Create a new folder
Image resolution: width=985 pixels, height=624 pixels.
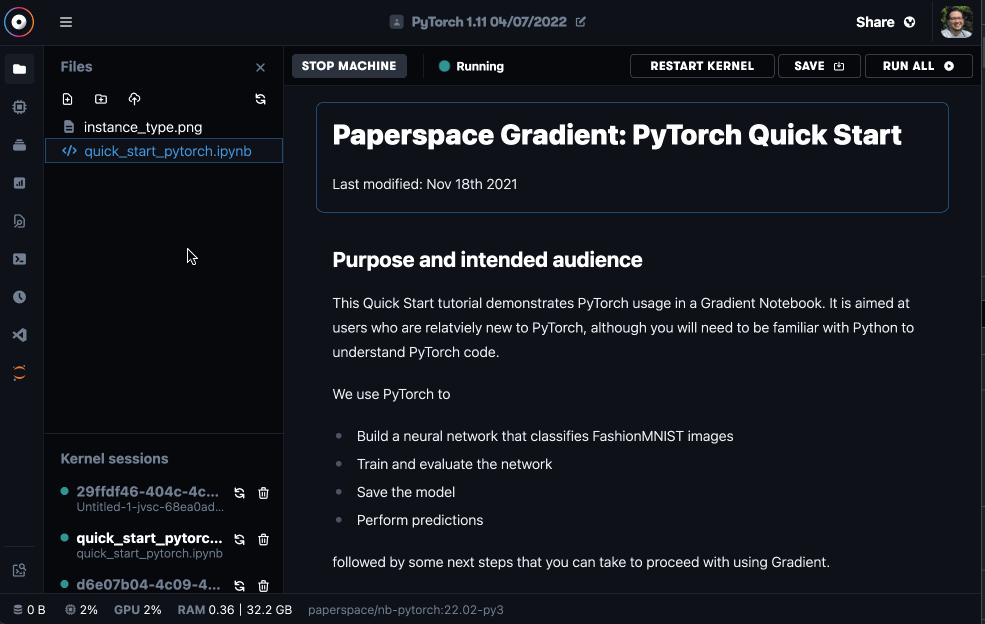(101, 99)
